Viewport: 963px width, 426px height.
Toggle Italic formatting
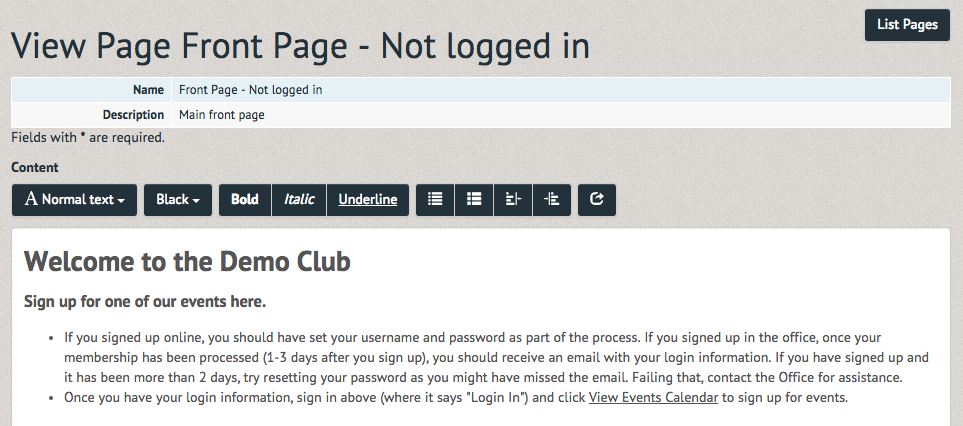coord(298,199)
